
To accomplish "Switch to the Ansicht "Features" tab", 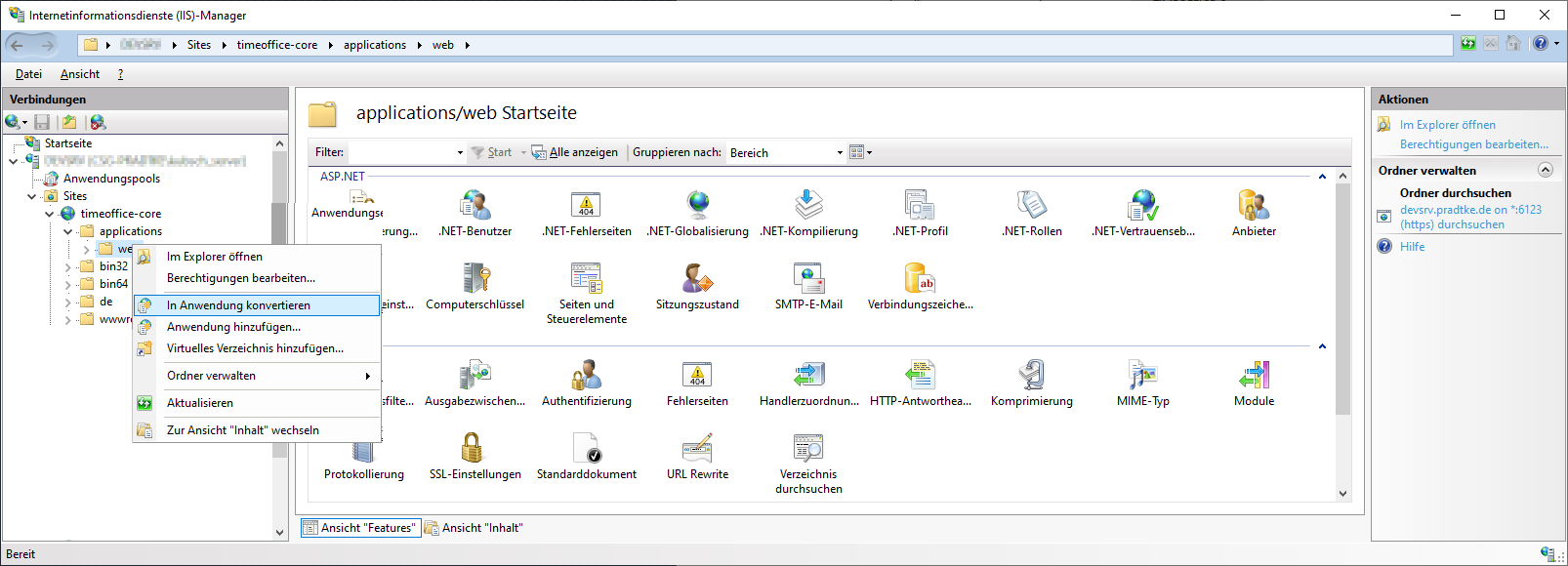I will click(x=360, y=528).
